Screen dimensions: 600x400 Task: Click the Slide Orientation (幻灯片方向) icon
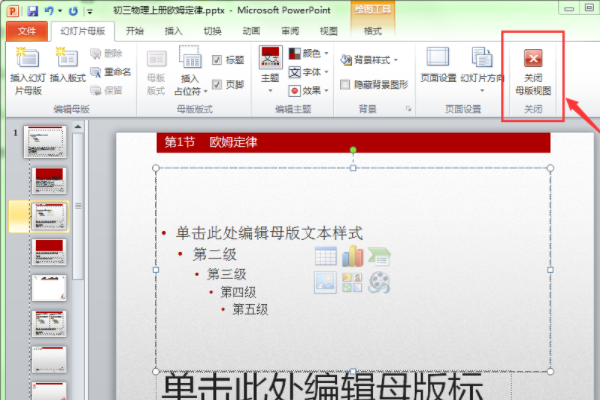(482, 57)
